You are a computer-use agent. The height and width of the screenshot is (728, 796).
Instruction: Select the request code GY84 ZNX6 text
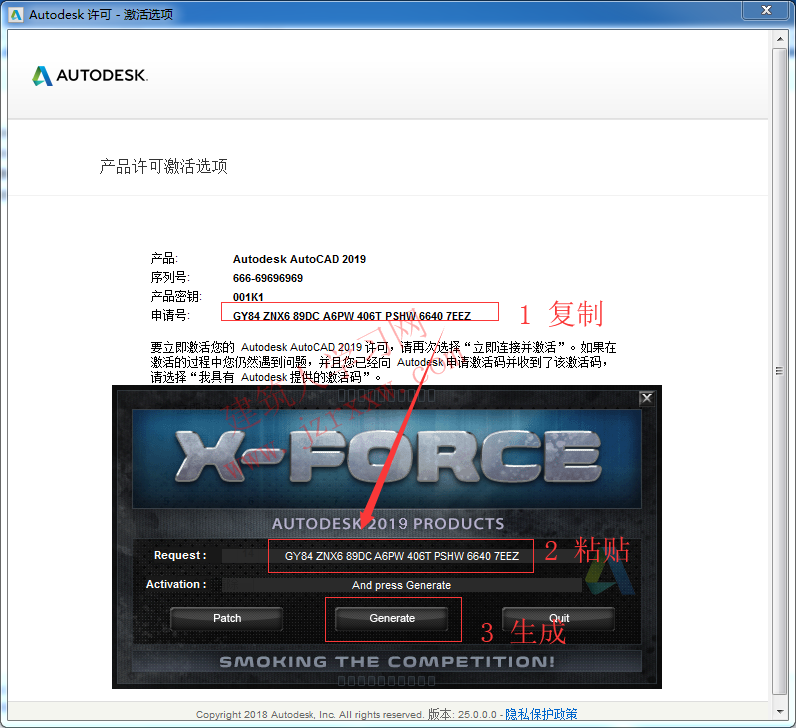[351, 316]
